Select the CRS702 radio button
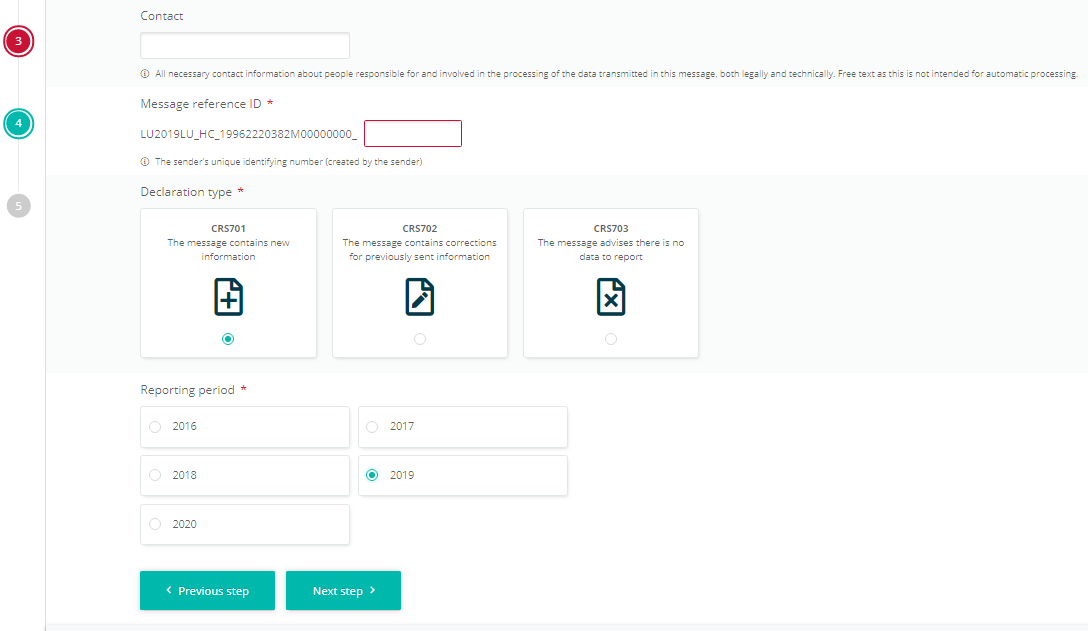 tap(420, 339)
